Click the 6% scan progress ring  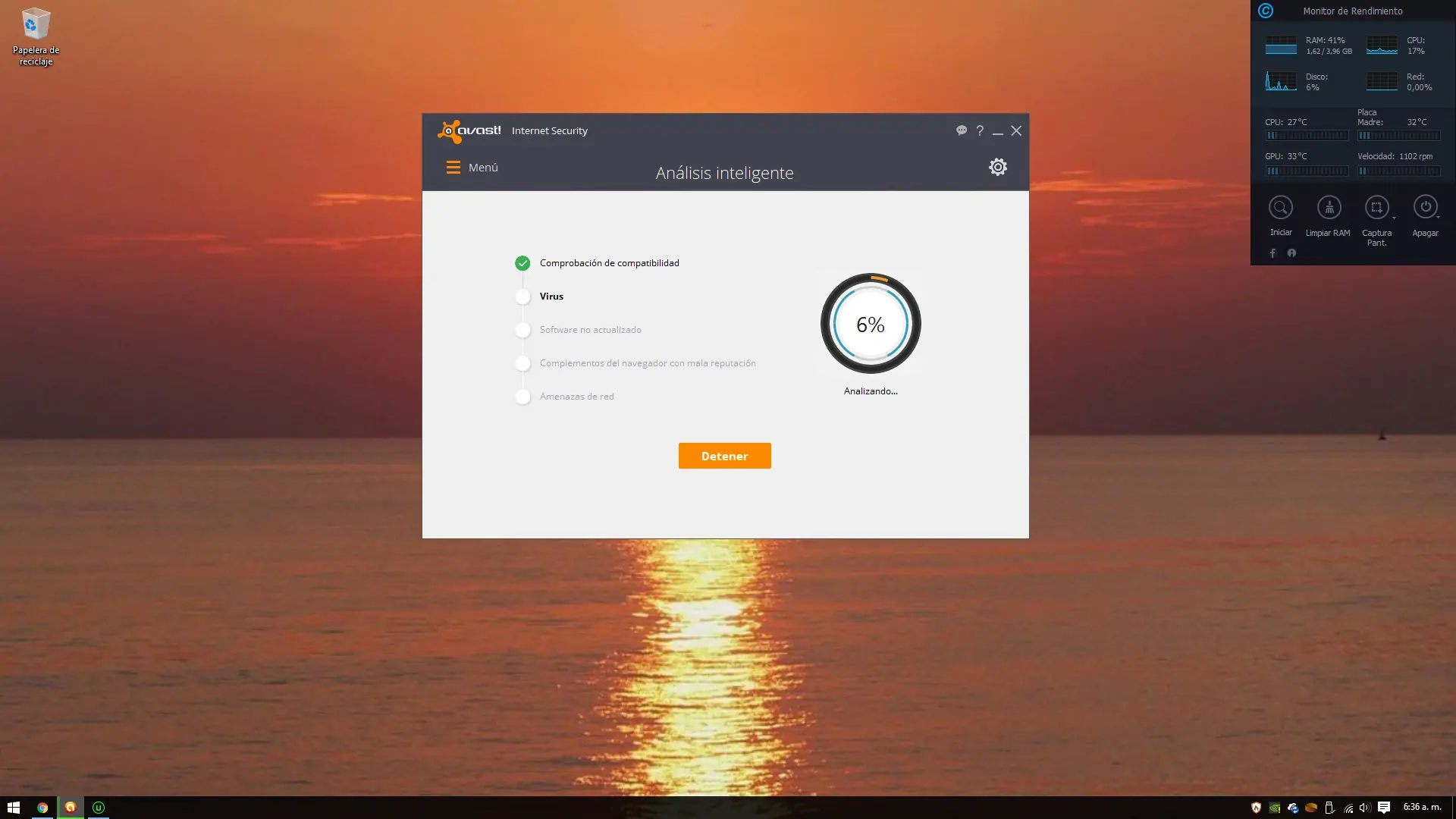870,325
